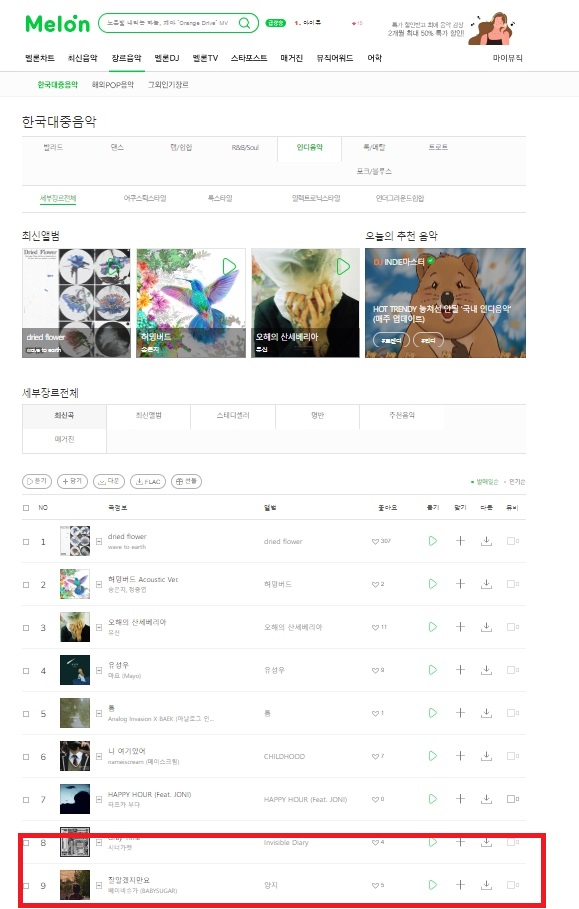The height and width of the screenshot is (909, 579).
Task: Open the DJ 인디마스터 recommendation banner
Action: (445, 303)
